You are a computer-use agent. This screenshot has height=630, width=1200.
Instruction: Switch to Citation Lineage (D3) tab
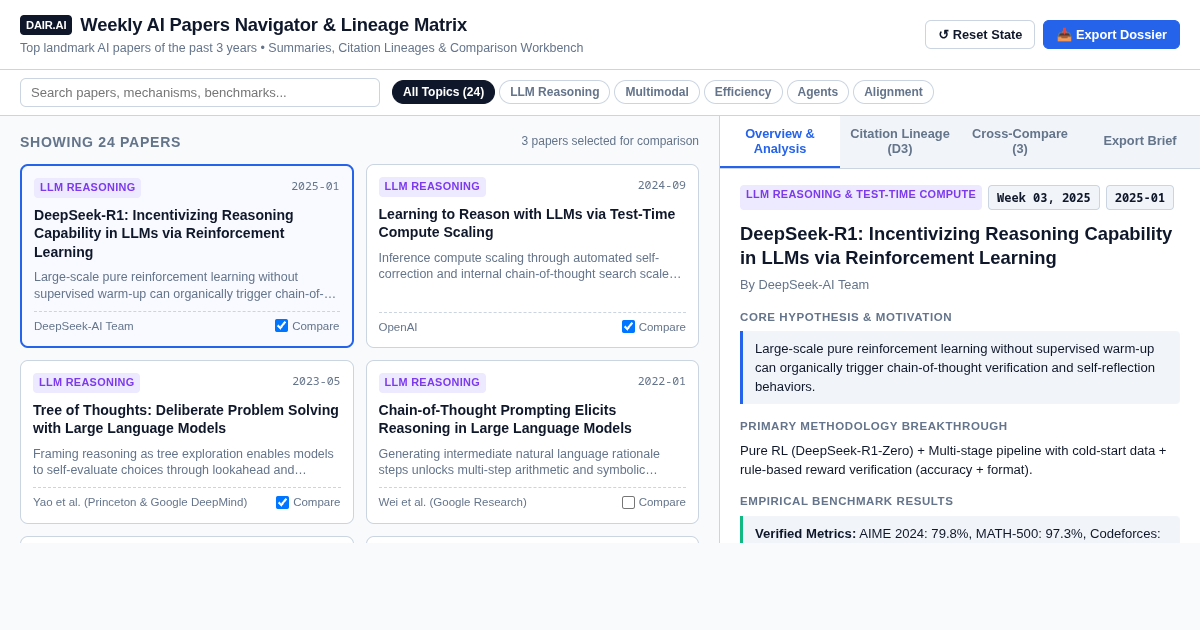point(900,141)
